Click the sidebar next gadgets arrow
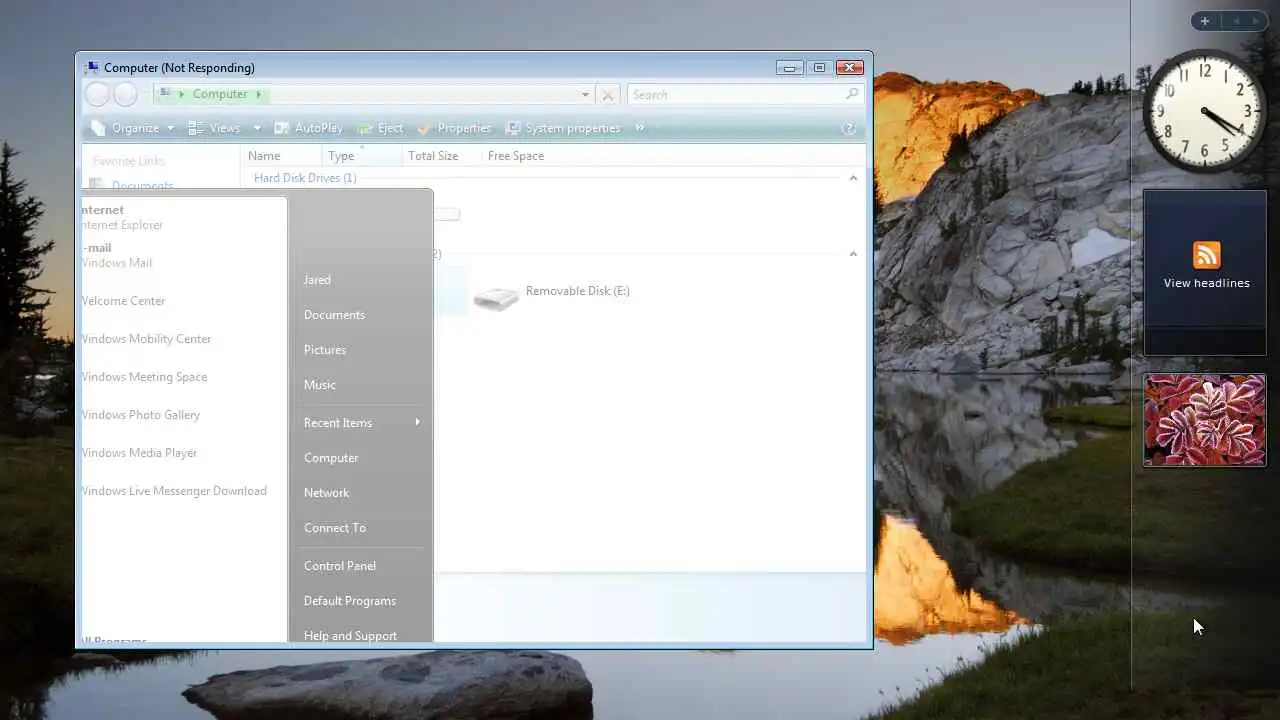 click(x=1255, y=21)
